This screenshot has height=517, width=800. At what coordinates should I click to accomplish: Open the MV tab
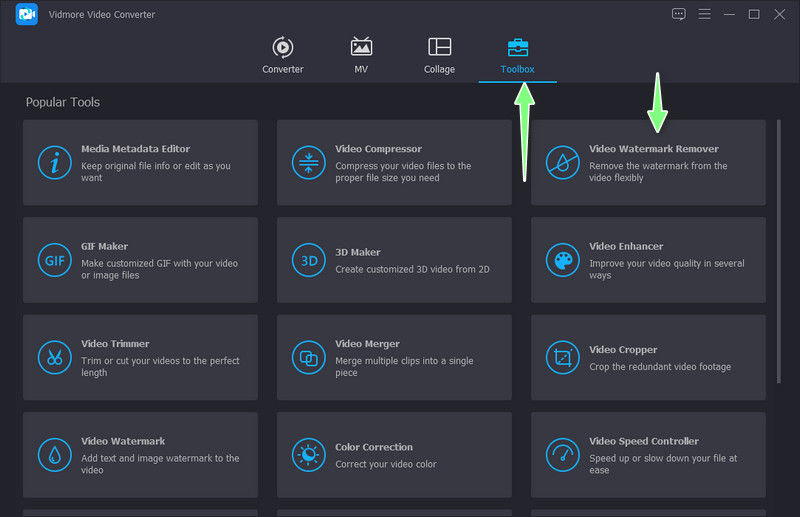[361, 55]
